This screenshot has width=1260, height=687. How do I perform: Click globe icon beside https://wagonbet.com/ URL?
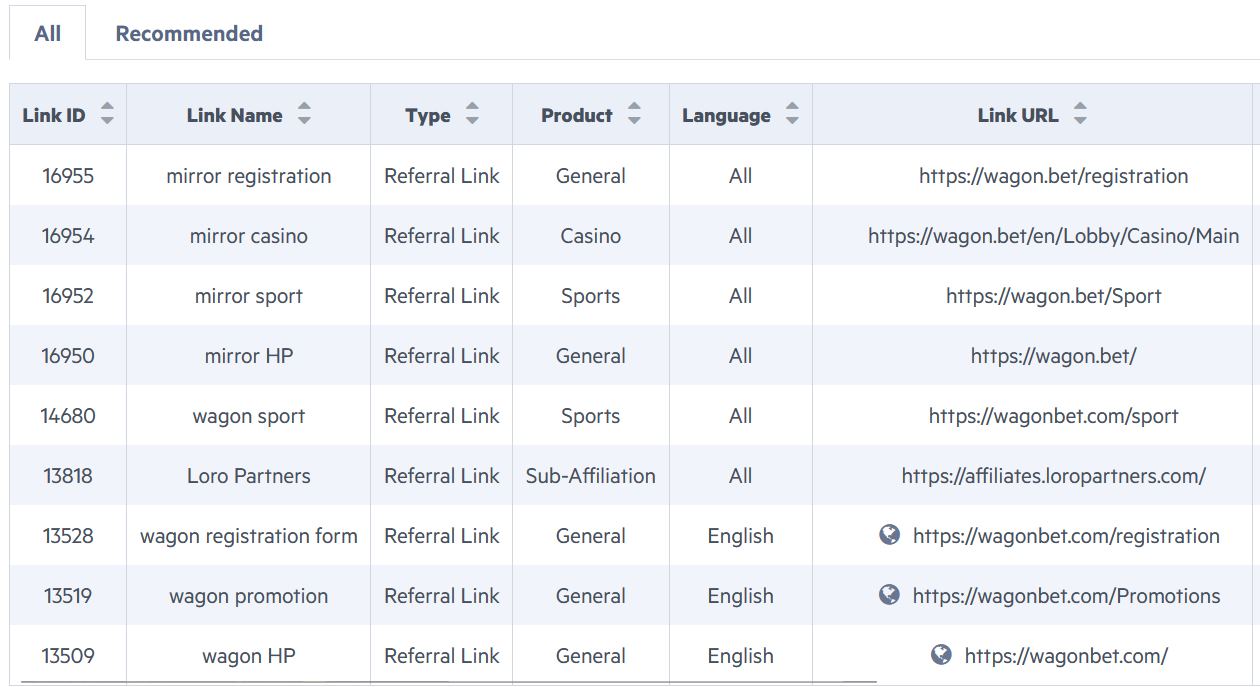tap(941, 655)
